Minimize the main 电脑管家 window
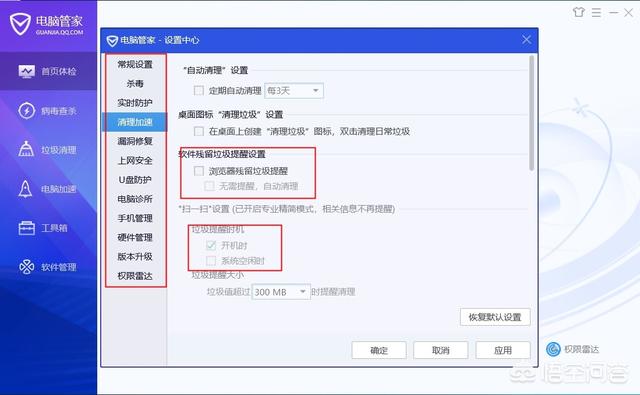Image resolution: width=640 pixels, height=395 pixels. pos(613,13)
